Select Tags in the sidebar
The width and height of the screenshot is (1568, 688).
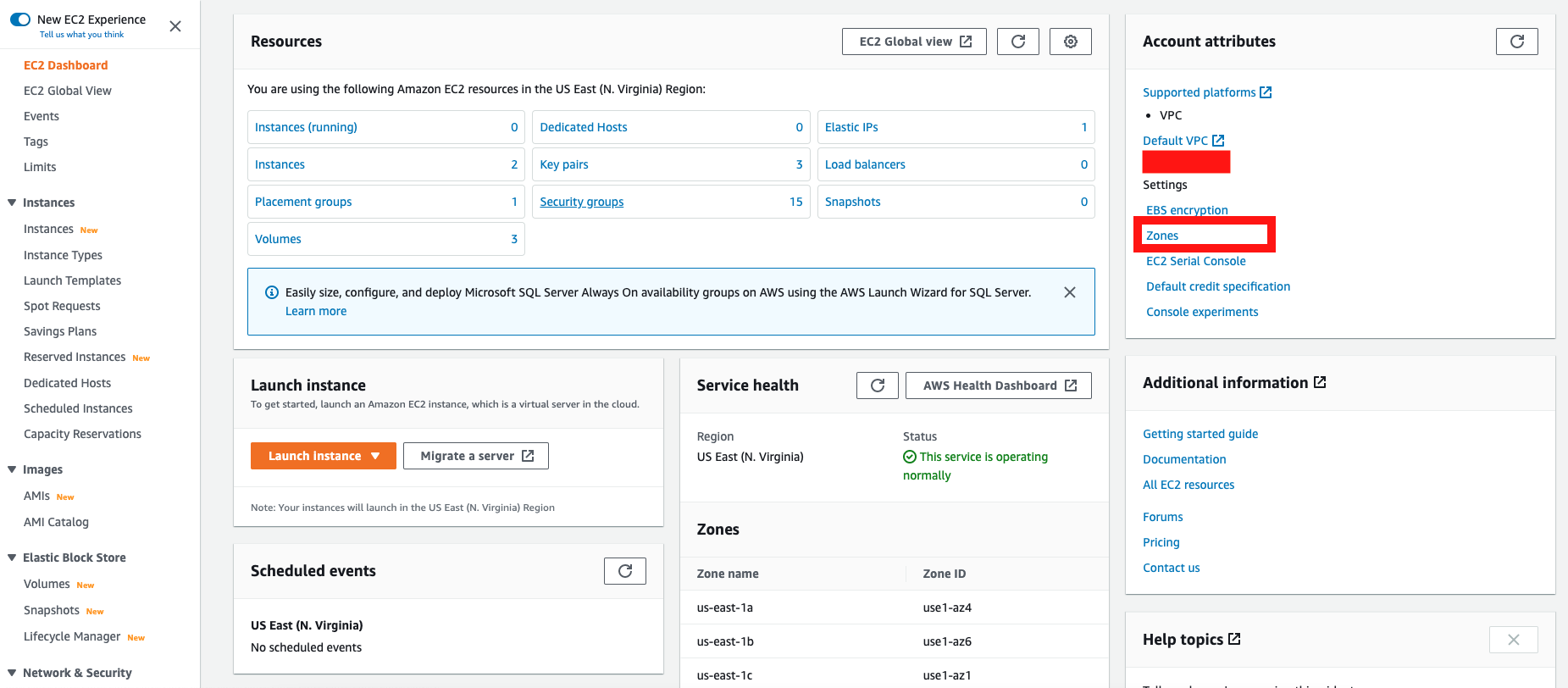point(36,141)
